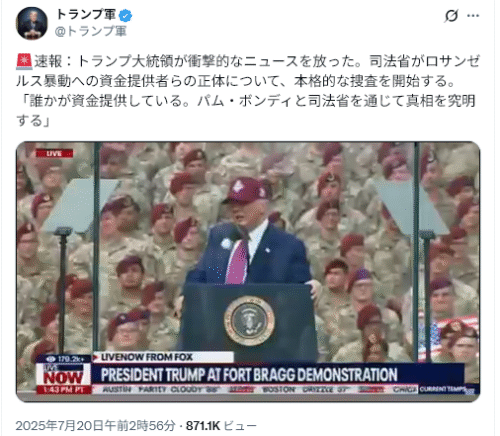
Task: Click the presidential seal on the podium
Action: click(x=249, y=320)
